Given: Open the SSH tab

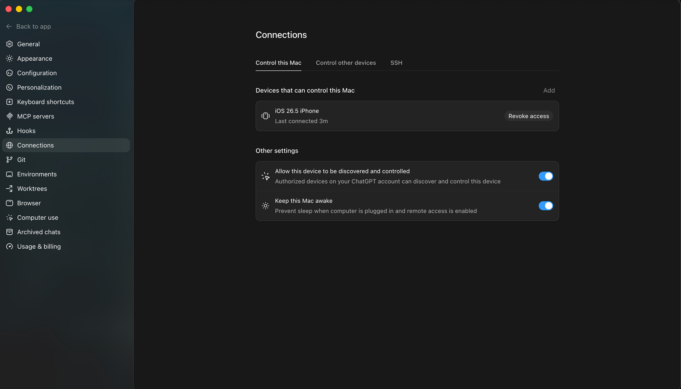Looking at the screenshot, I should (x=396, y=63).
